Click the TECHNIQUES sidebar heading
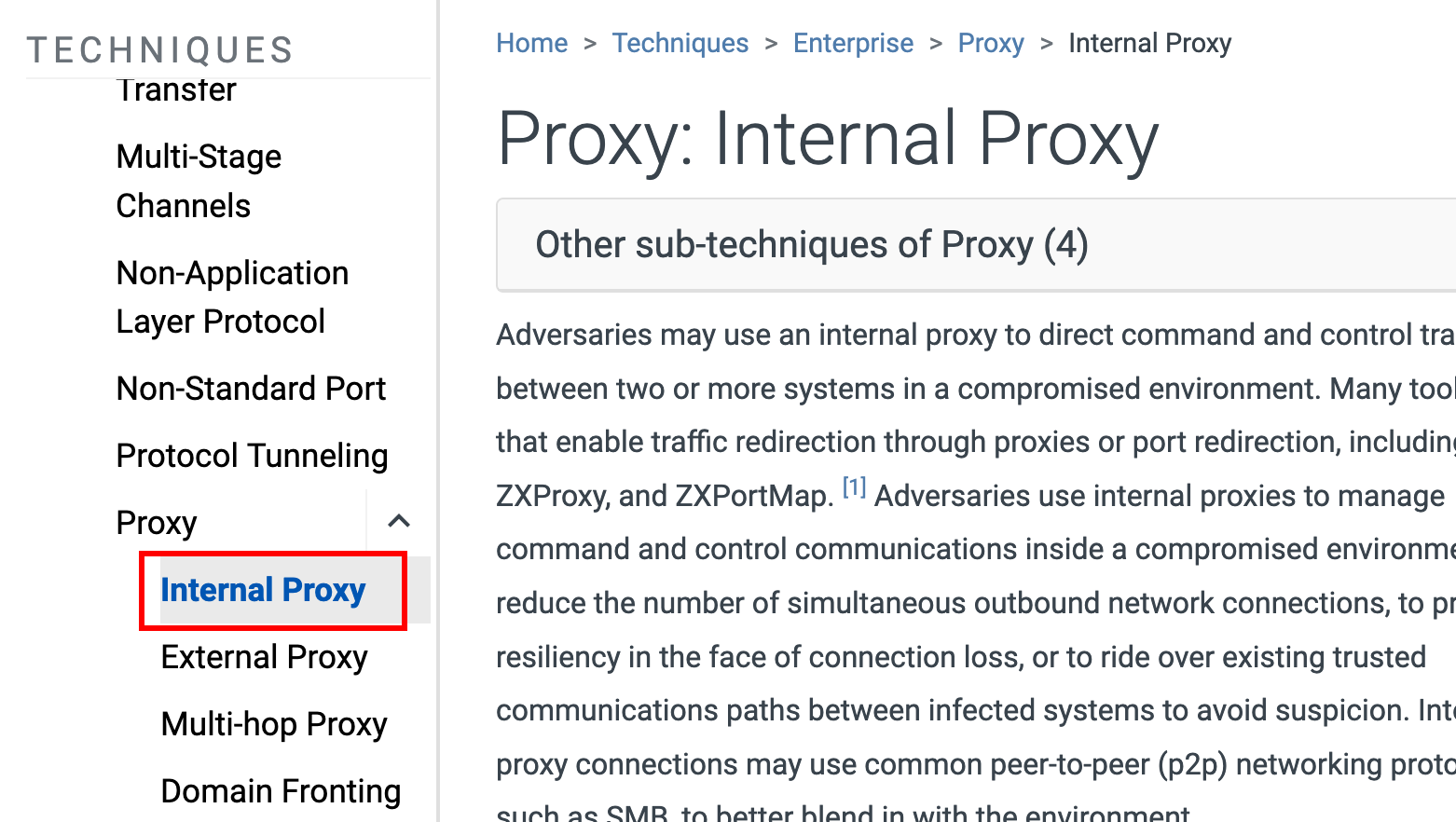The image size is (1456, 822). click(160, 50)
